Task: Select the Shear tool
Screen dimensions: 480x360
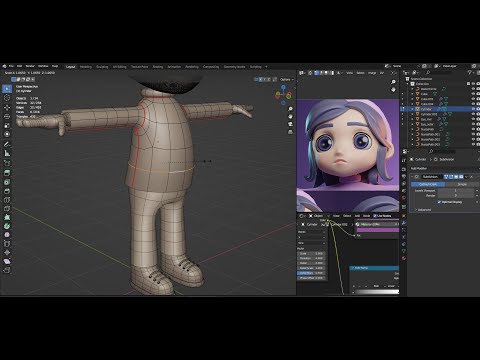Action: [7, 261]
